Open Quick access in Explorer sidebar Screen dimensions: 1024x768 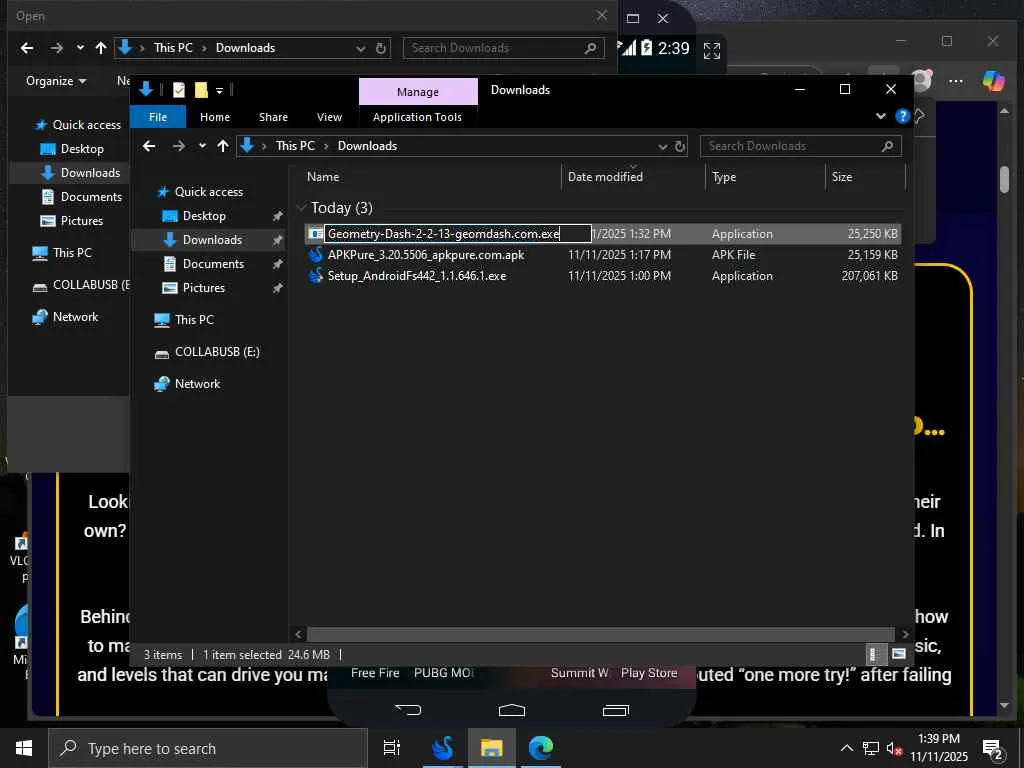point(208,192)
